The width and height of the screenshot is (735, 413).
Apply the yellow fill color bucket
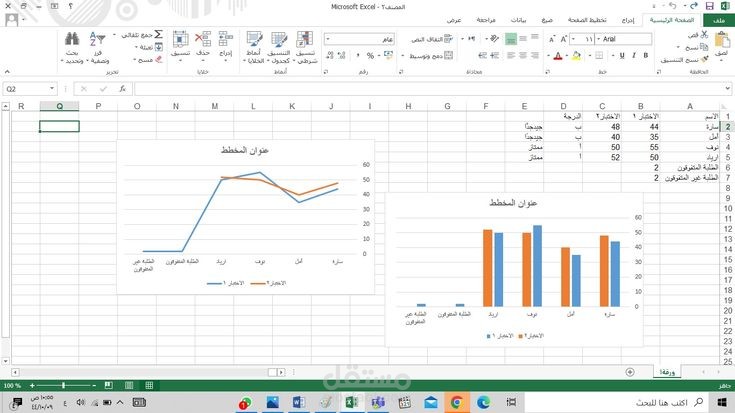click(x=577, y=56)
